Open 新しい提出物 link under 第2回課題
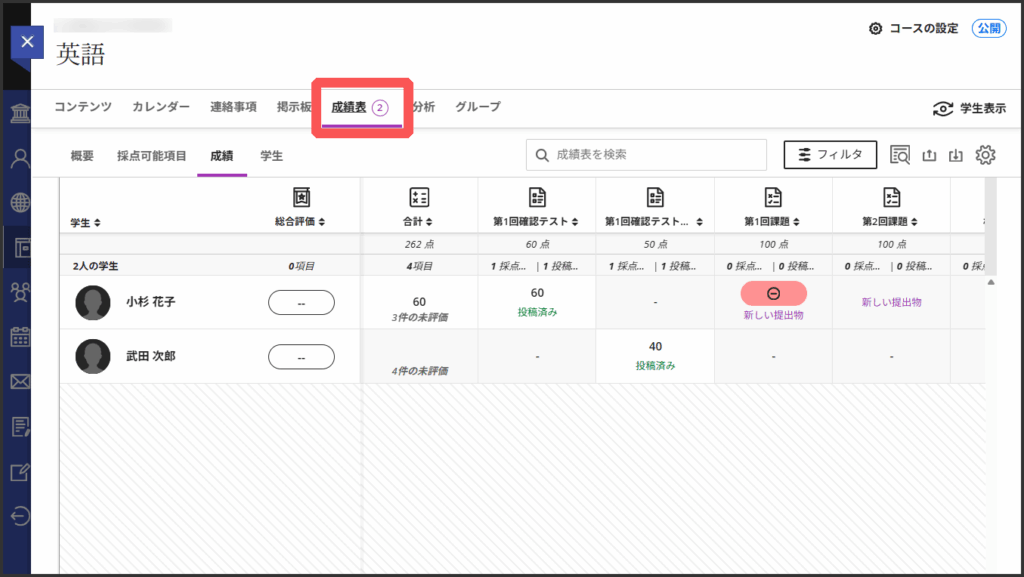This screenshot has height=577, width=1024. 891,302
